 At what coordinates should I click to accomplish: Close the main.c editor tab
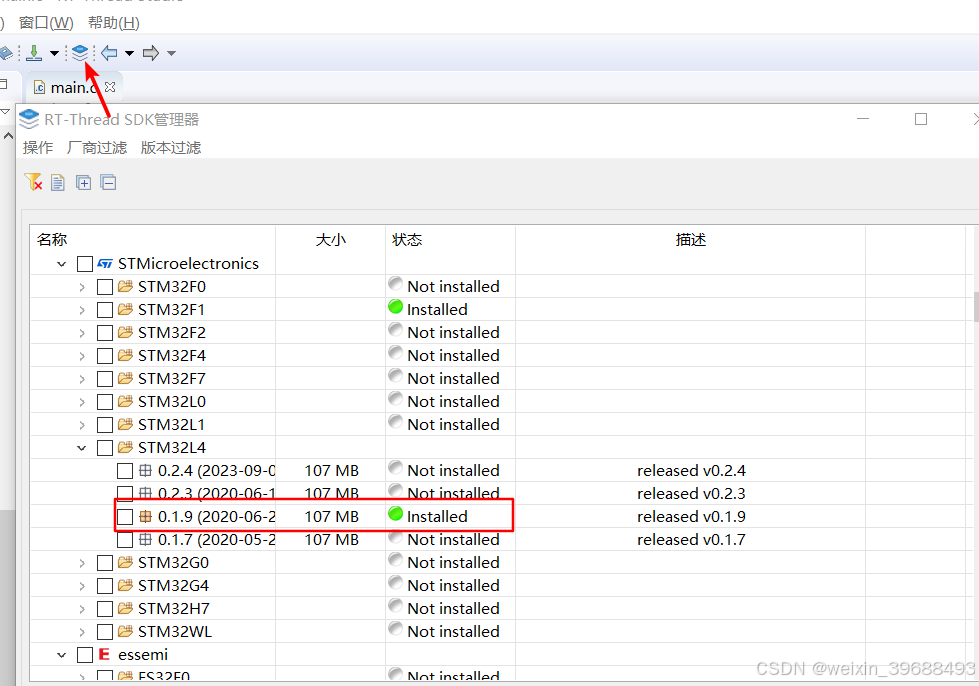click(111, 87)
